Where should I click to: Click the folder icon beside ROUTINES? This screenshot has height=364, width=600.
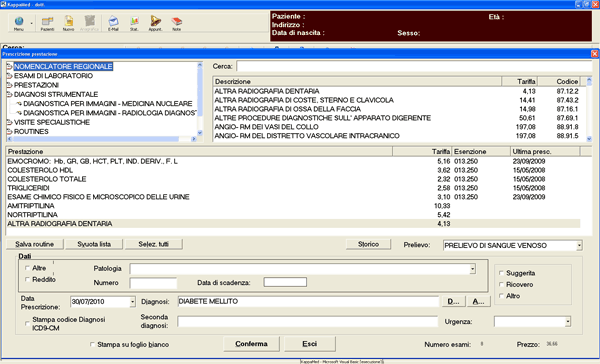coord(10,132)
